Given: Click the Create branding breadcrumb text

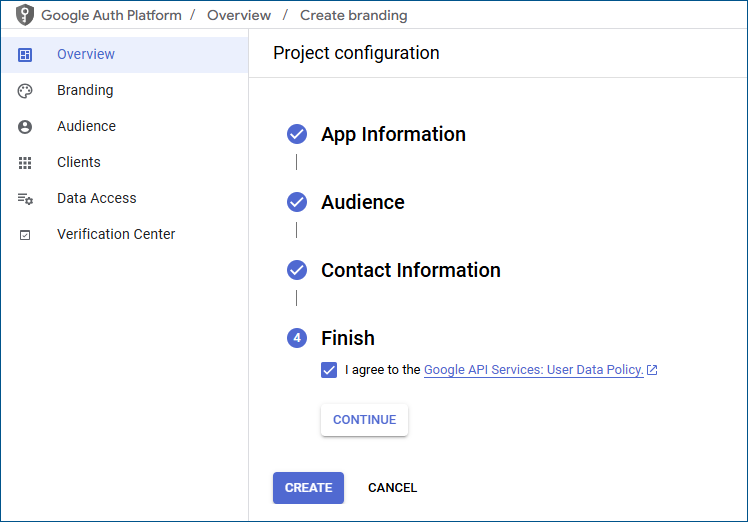Looking at the screenshot, I should pyautogui.click(x=353, y=15).
